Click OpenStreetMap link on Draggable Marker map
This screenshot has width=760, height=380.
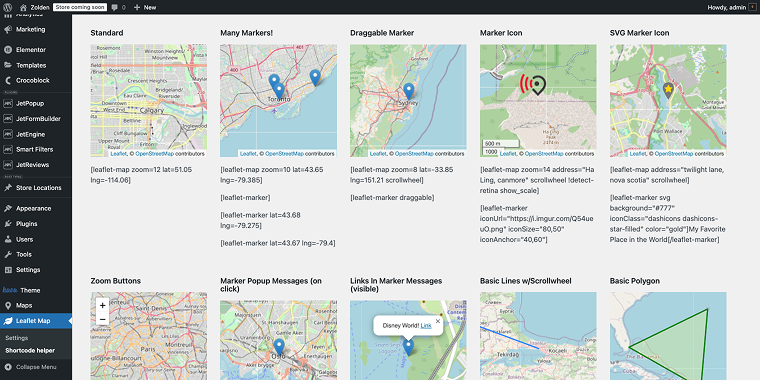(414, 154)
